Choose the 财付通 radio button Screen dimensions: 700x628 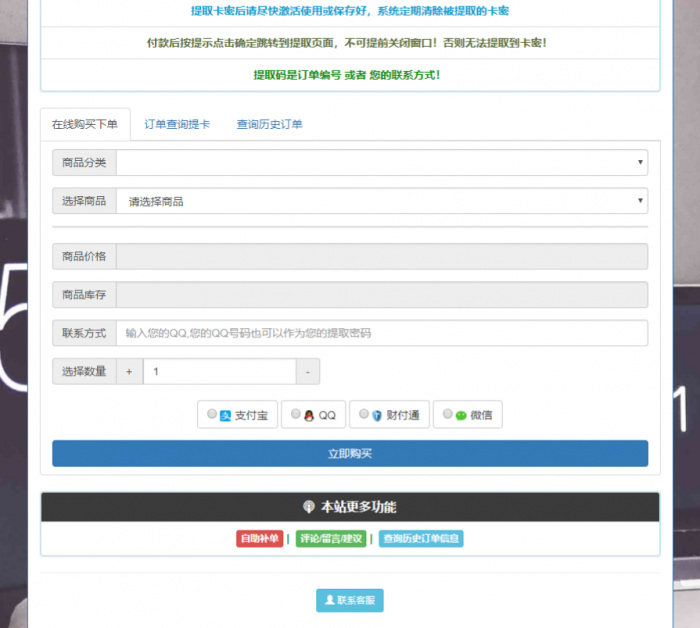(x=364, y=414)
